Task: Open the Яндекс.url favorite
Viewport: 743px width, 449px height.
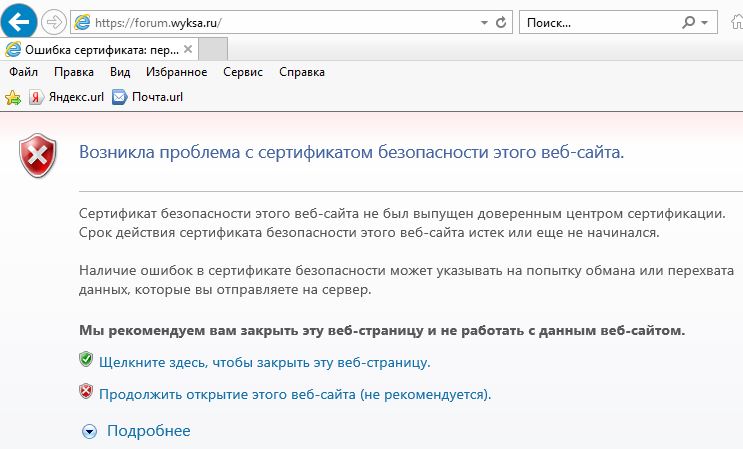Action: [x=66, y=97]
